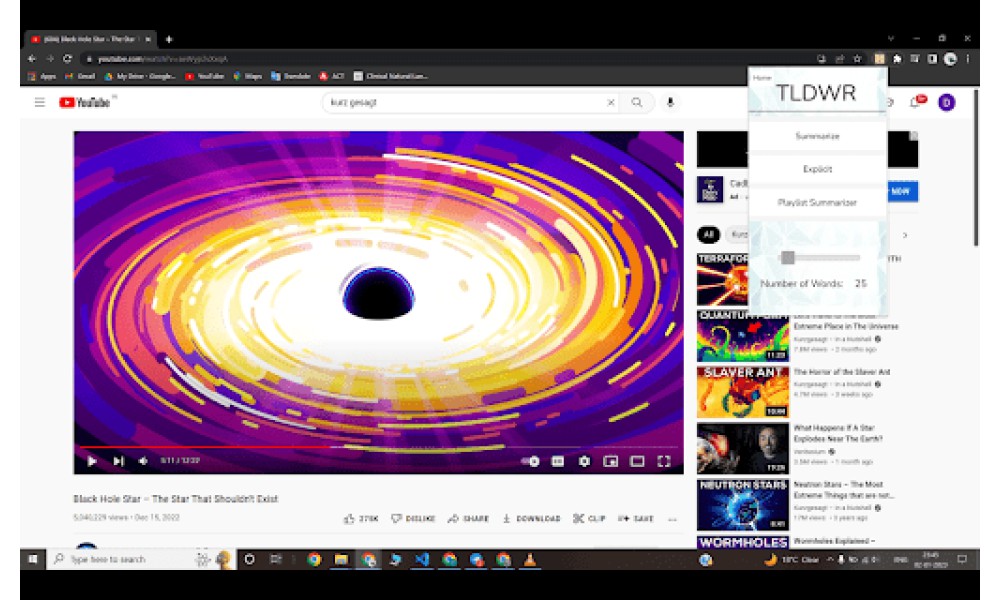Share the video
The image size is (1000, 600).
(469, 518)
